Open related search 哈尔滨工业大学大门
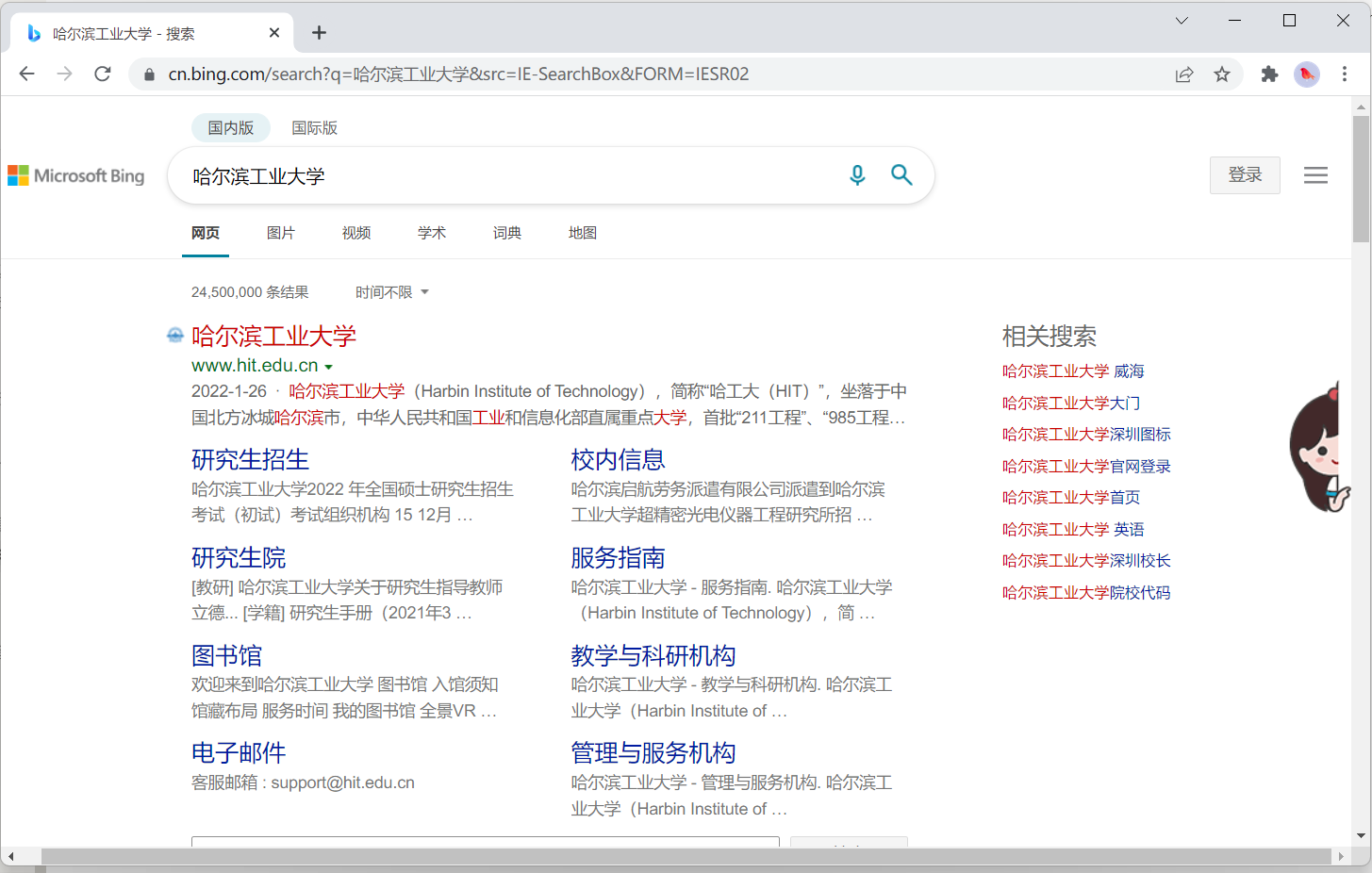The image size is (1372, 873). (x=1071, y=404)
